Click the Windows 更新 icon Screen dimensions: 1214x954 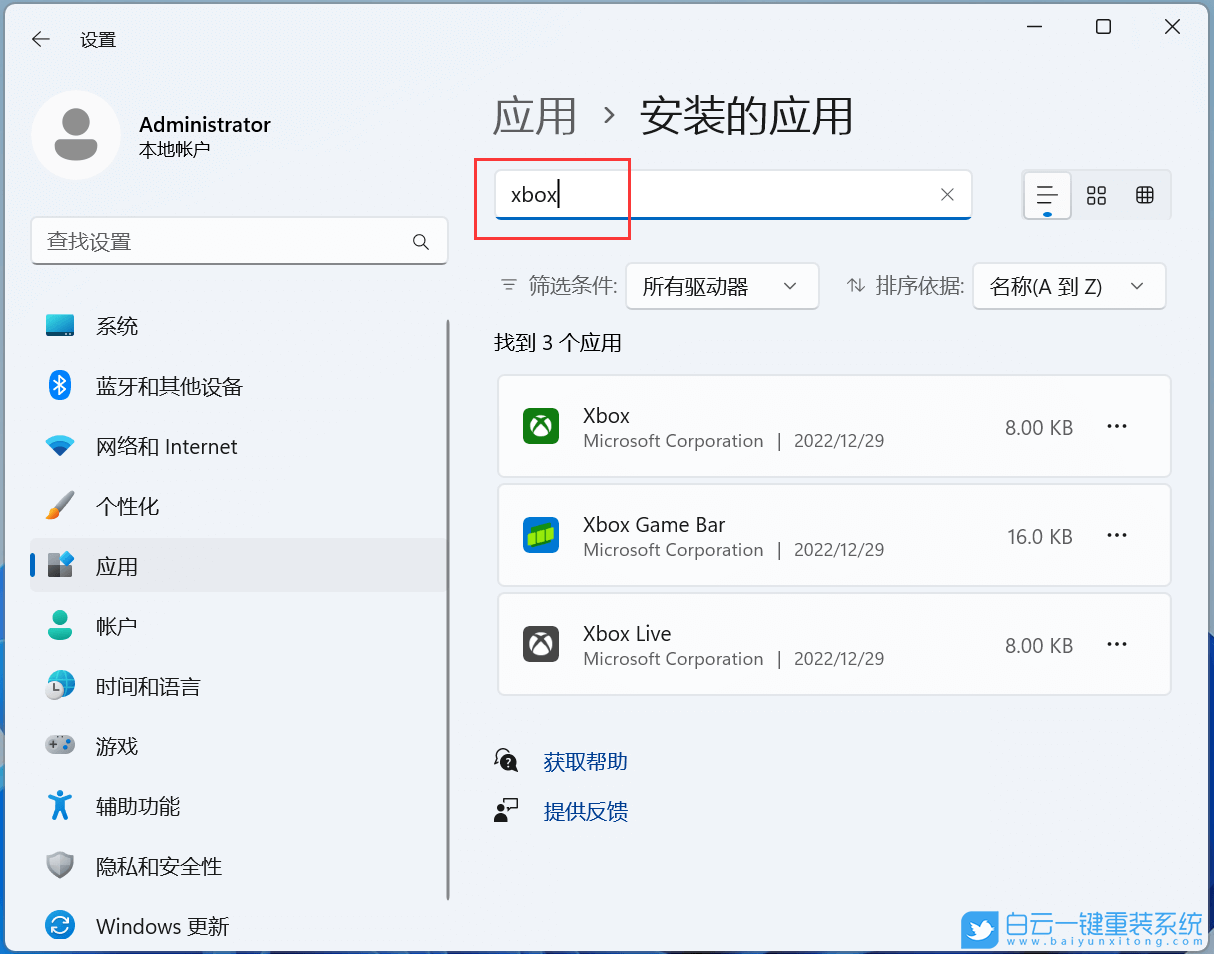tap(60, 925)
